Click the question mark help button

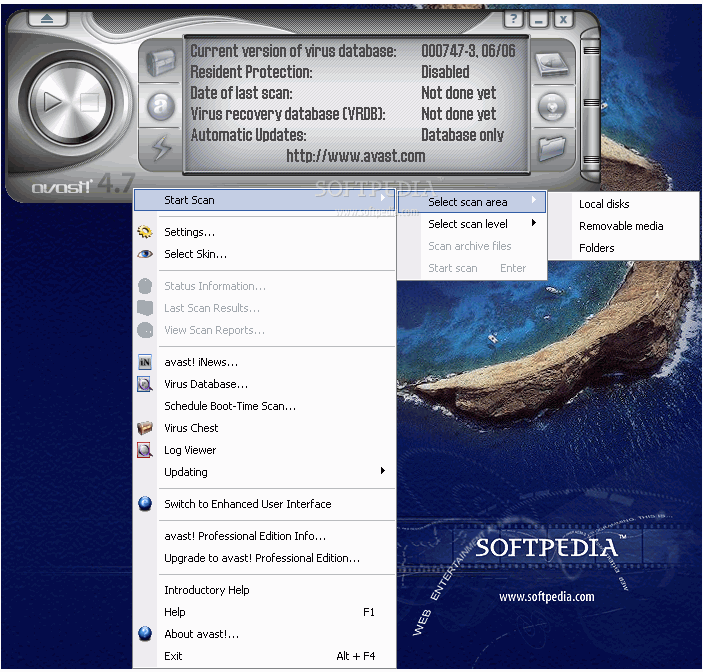click(514, 19)
